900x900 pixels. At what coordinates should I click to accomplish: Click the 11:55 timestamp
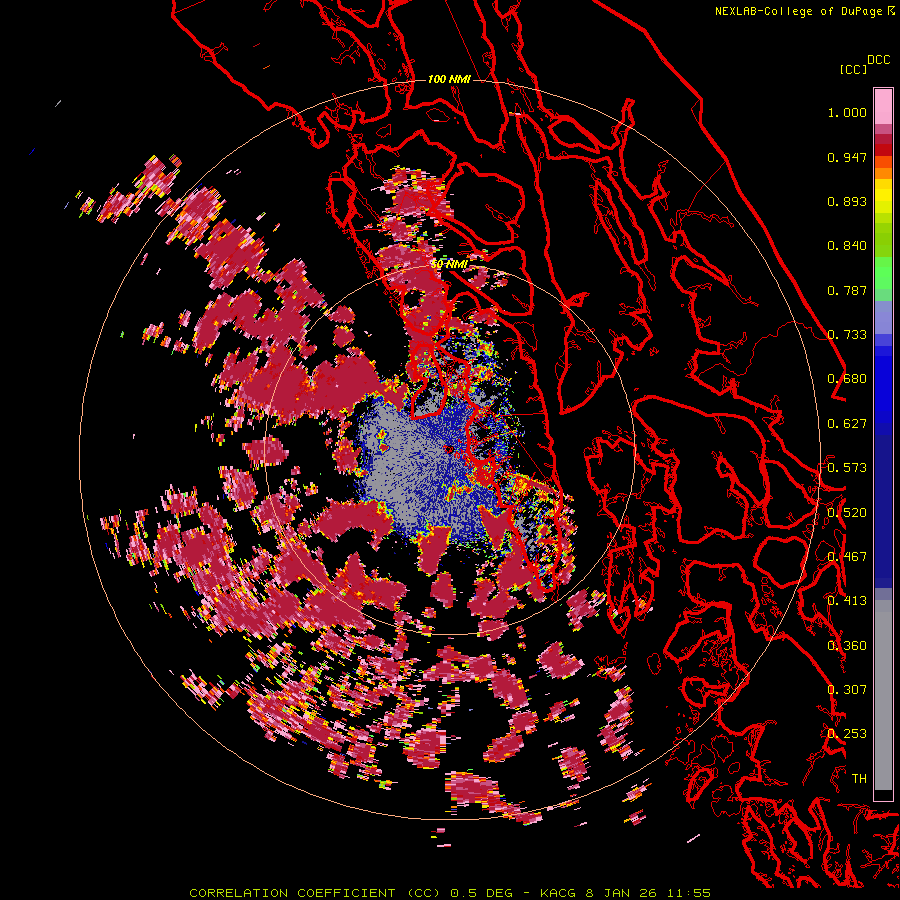click(x=689, y=893)
